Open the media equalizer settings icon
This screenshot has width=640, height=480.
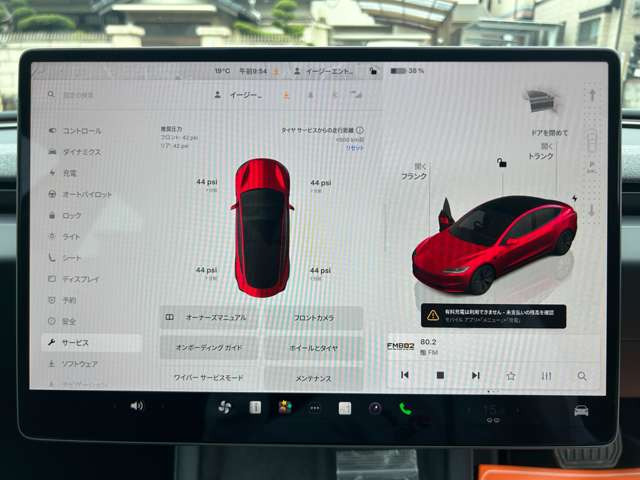(546, 376)
